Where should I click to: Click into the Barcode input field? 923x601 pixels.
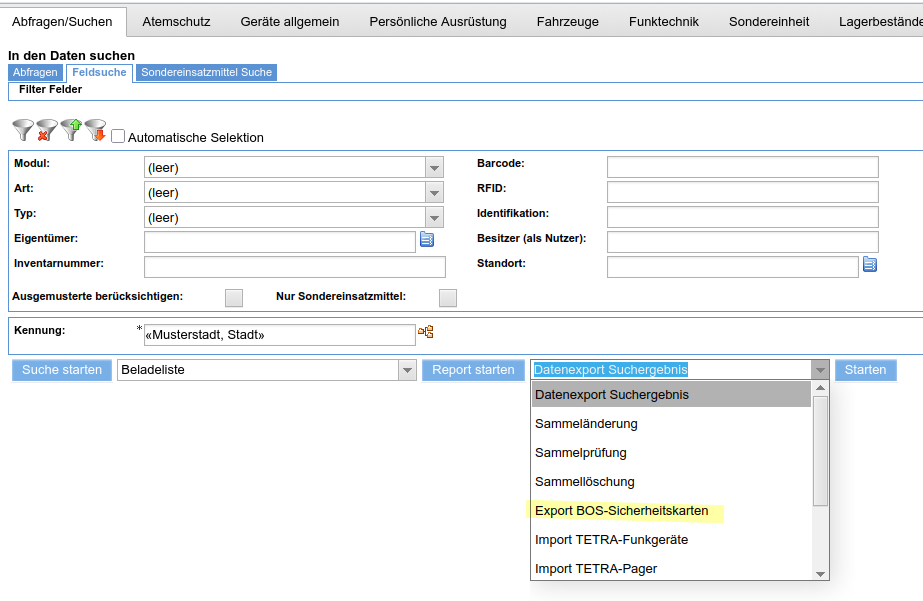[x=743, y=167]
